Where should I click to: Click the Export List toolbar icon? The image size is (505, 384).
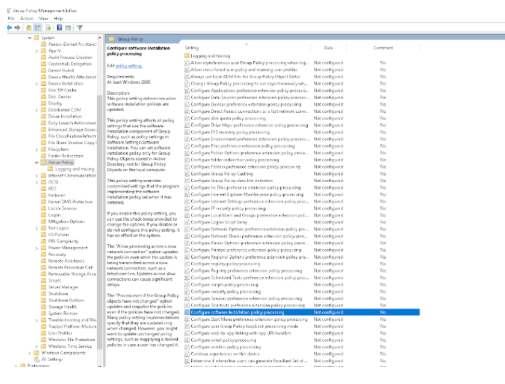tap(49, 28)
